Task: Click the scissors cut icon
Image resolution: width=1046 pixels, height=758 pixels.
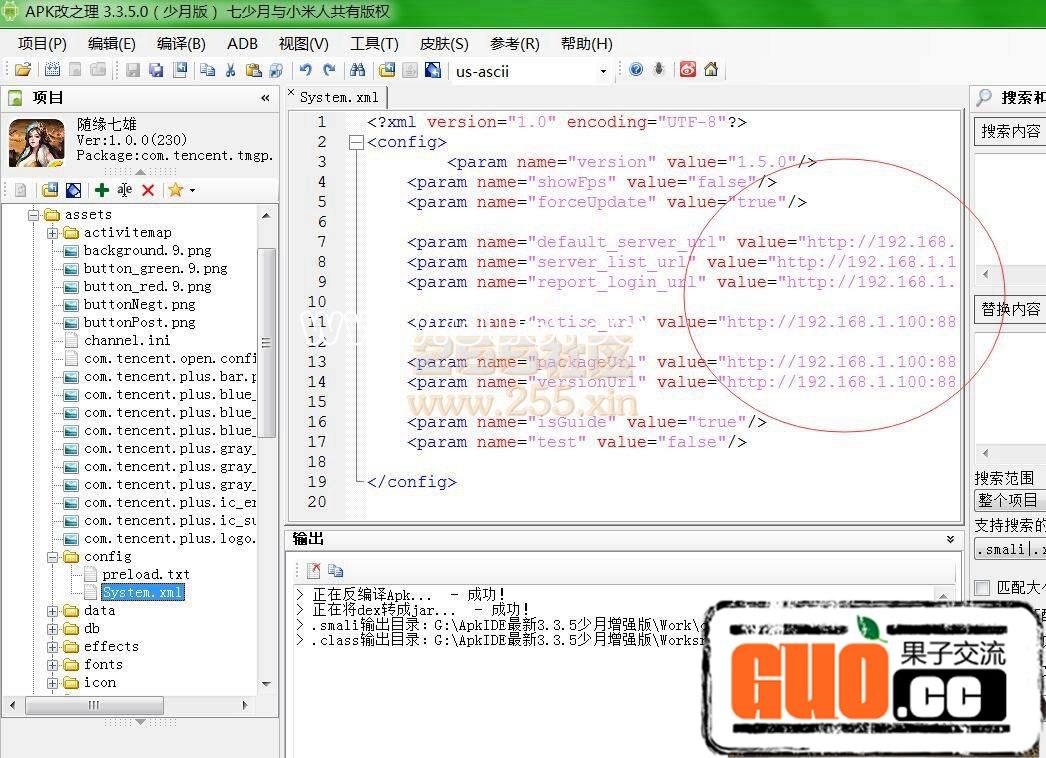Action: click(230, 70)
